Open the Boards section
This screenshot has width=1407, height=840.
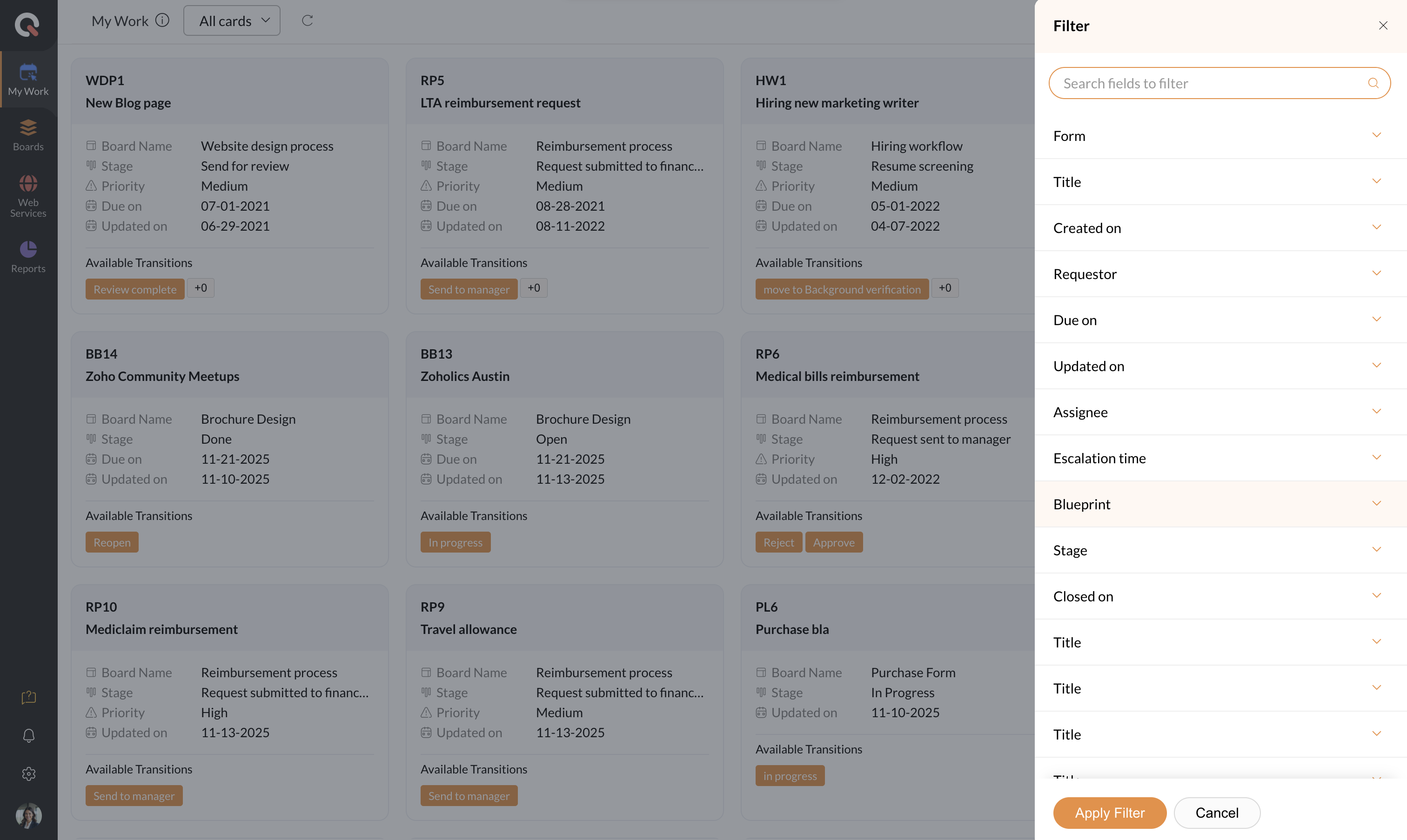(28, 135)
